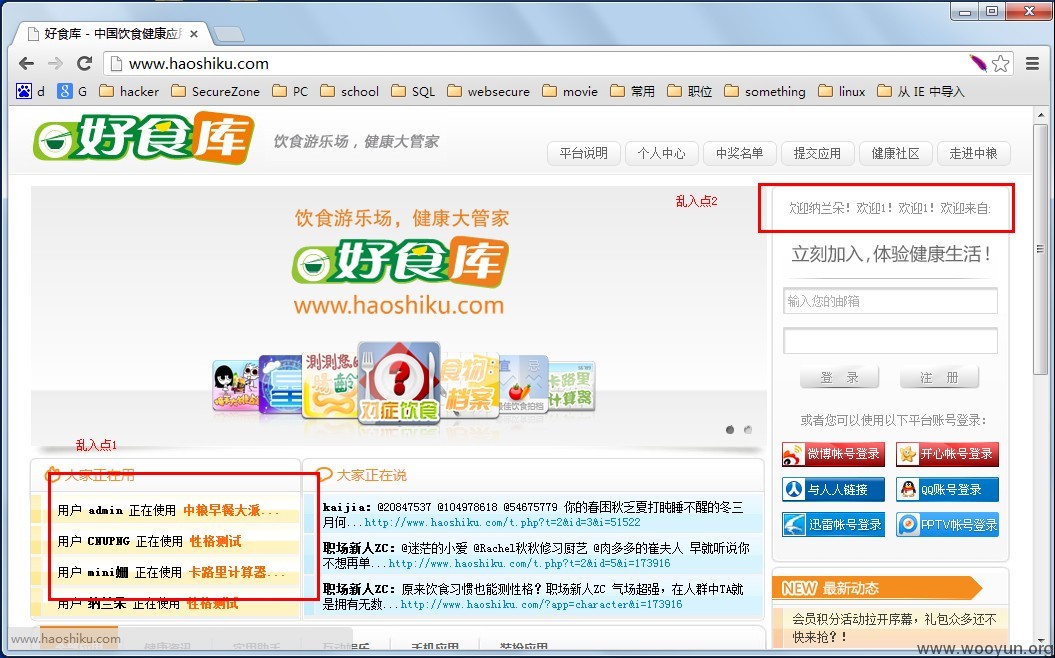Image resolution: width=1055 pixels, height=658 pixels.
Task: Log in with 开心帐号登录
Action: pos(947,454)
